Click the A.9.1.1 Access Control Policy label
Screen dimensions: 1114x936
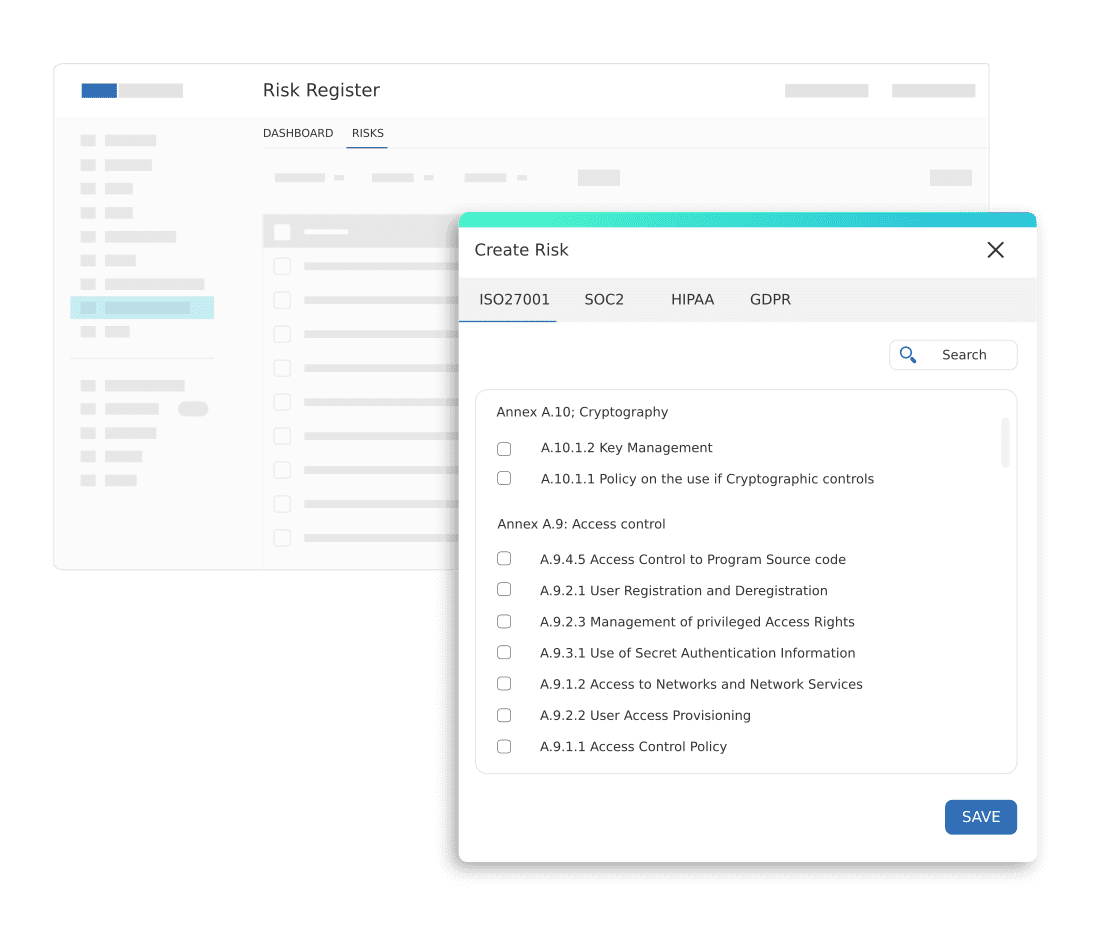click(633, 746)
